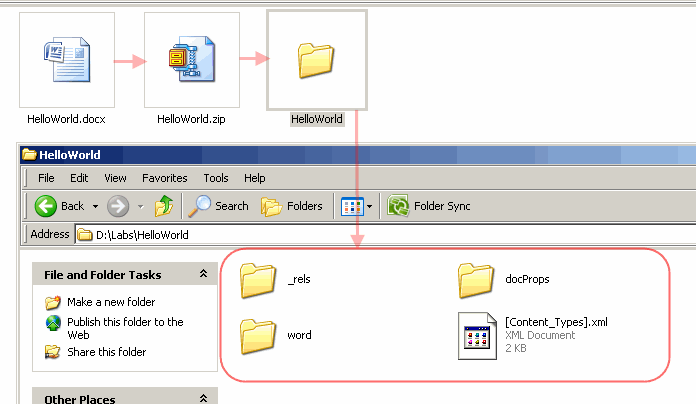This screenshot has width=696, height=404.
Task: Open the Help menu
Action: coord(255,178)
